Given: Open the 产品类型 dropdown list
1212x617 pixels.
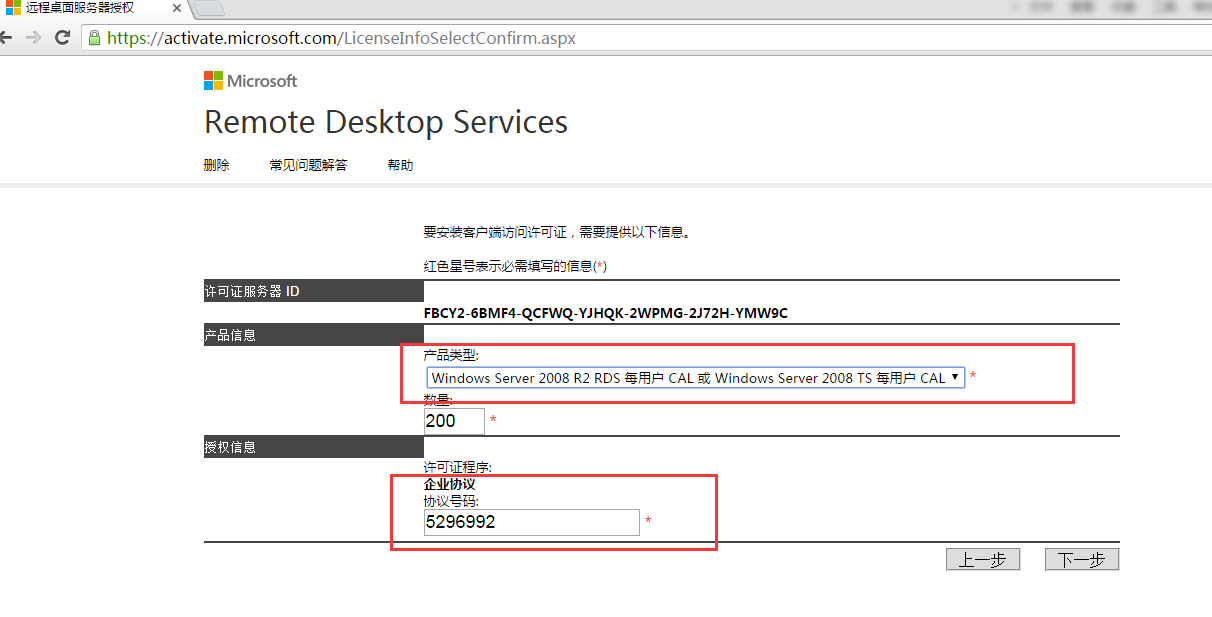Looking at the screenshot, I should [x=695, y=378].
